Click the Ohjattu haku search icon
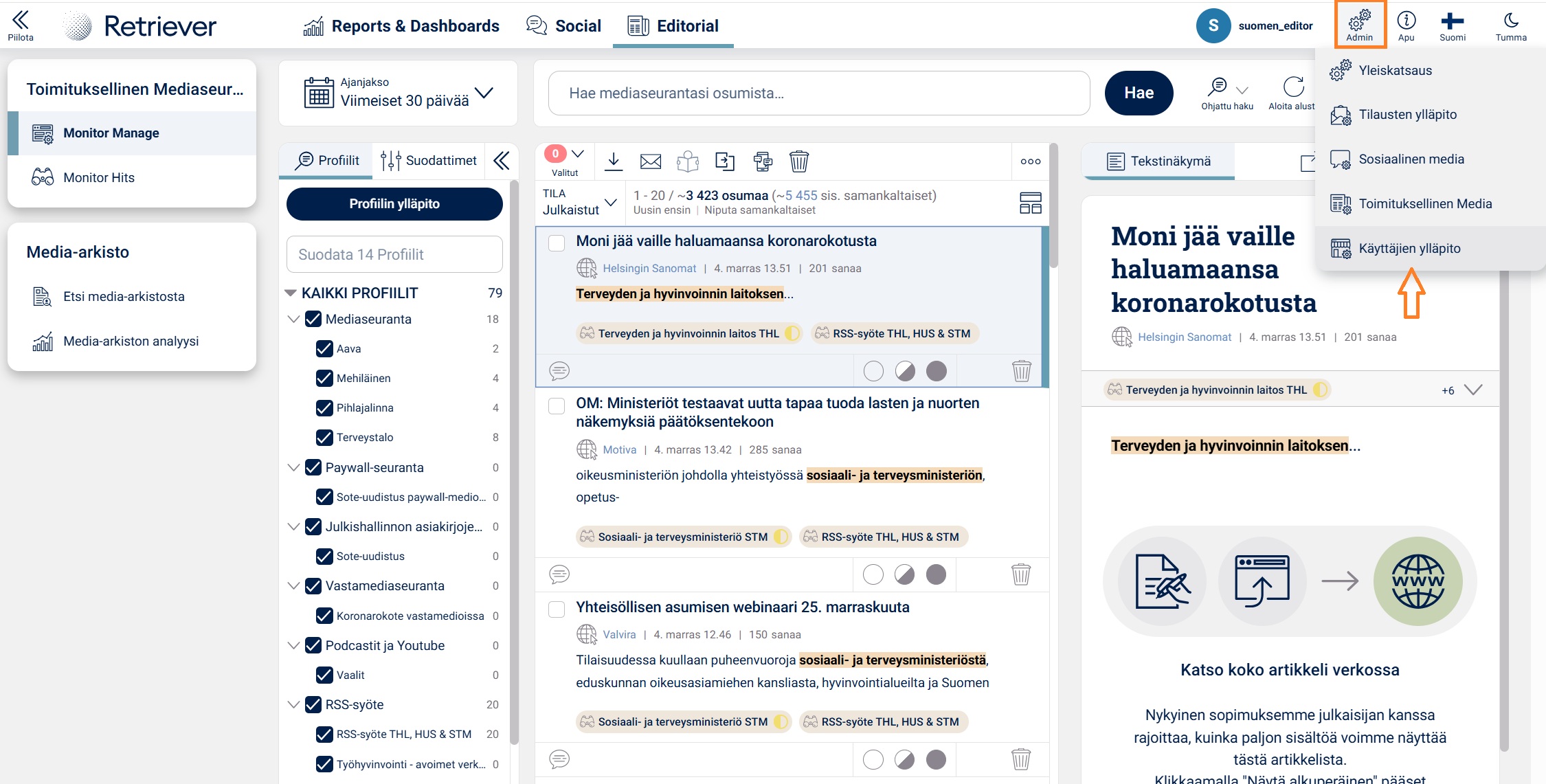 click(x=1218, y=87)
